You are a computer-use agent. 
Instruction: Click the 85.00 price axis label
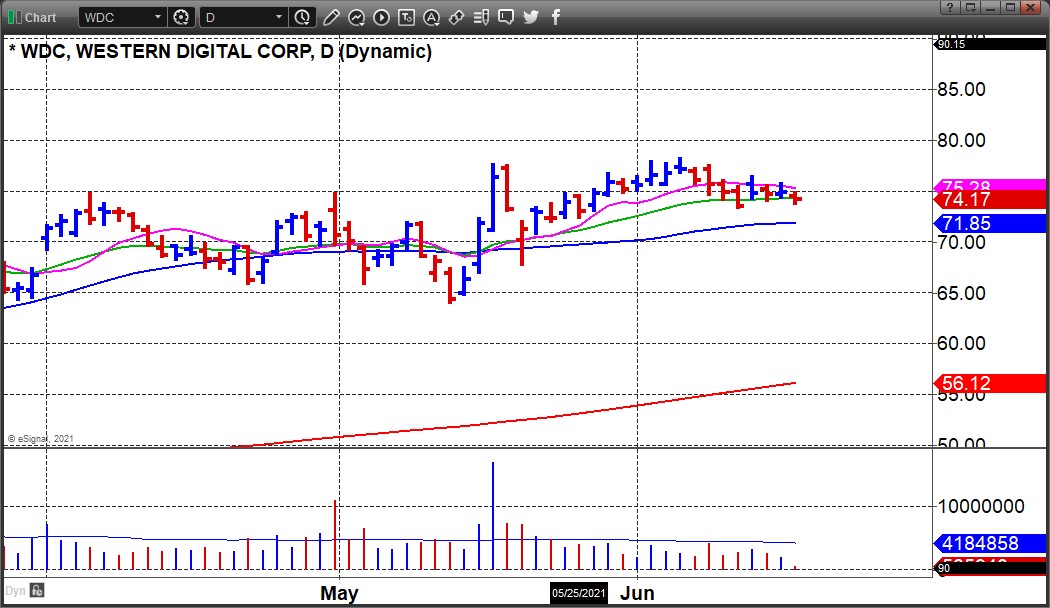(962, 90)
